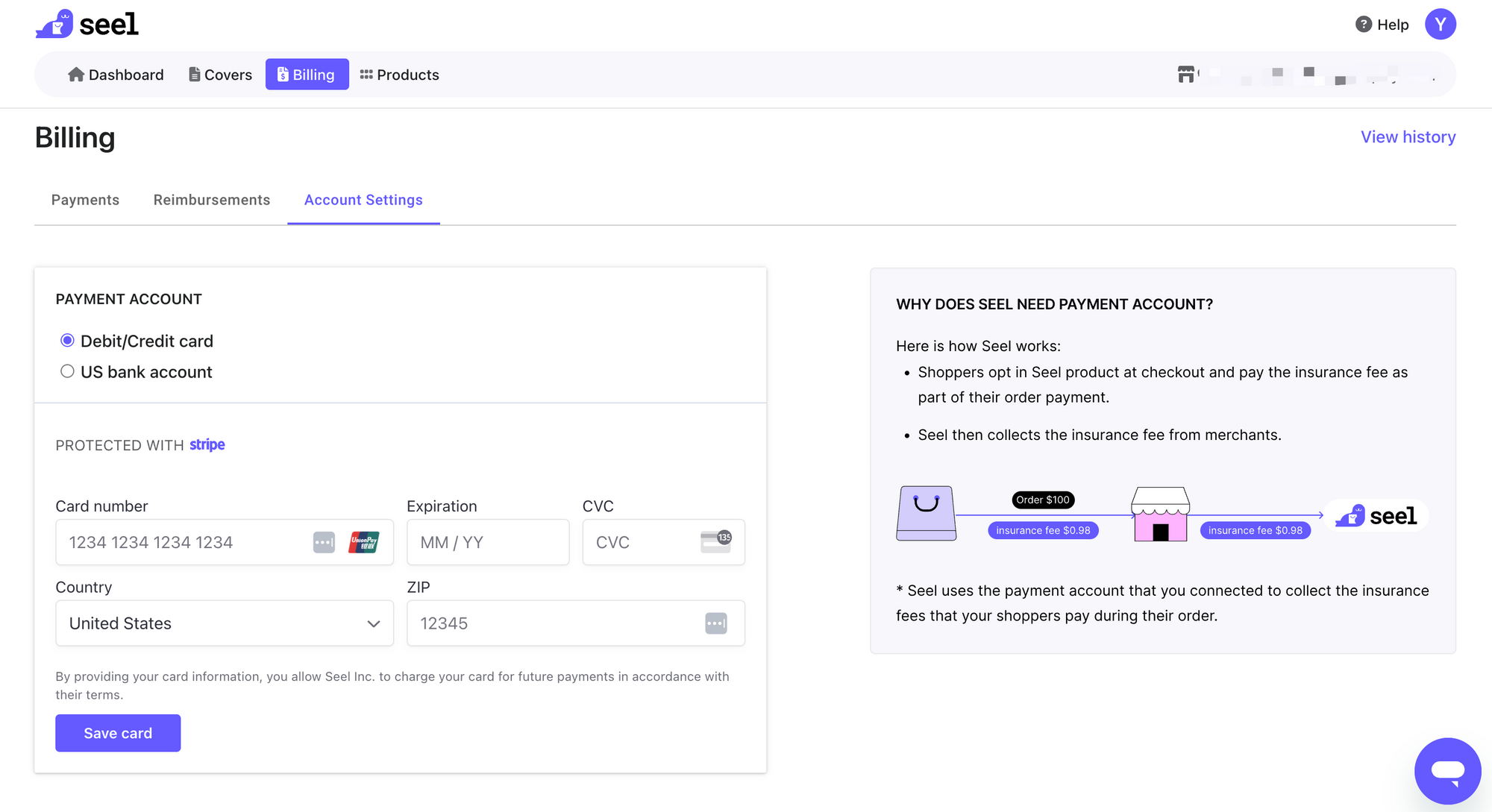The height and width of the screenshot is (812, 1492).
Task: Go to the Dashboard page
Action: (116, 75)
